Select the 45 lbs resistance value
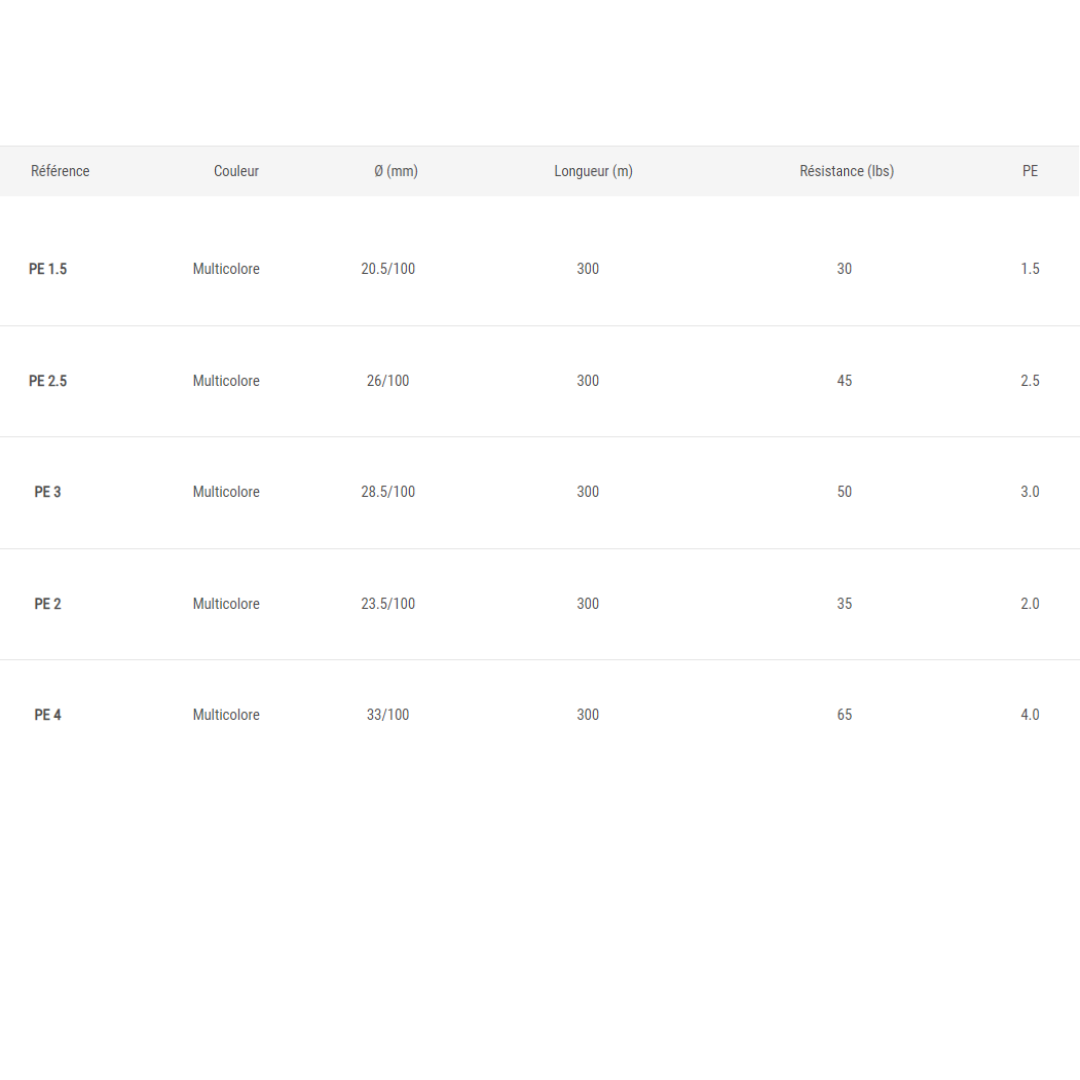The height and width of the screenshot is (1080, 1080). pos(844,381)
